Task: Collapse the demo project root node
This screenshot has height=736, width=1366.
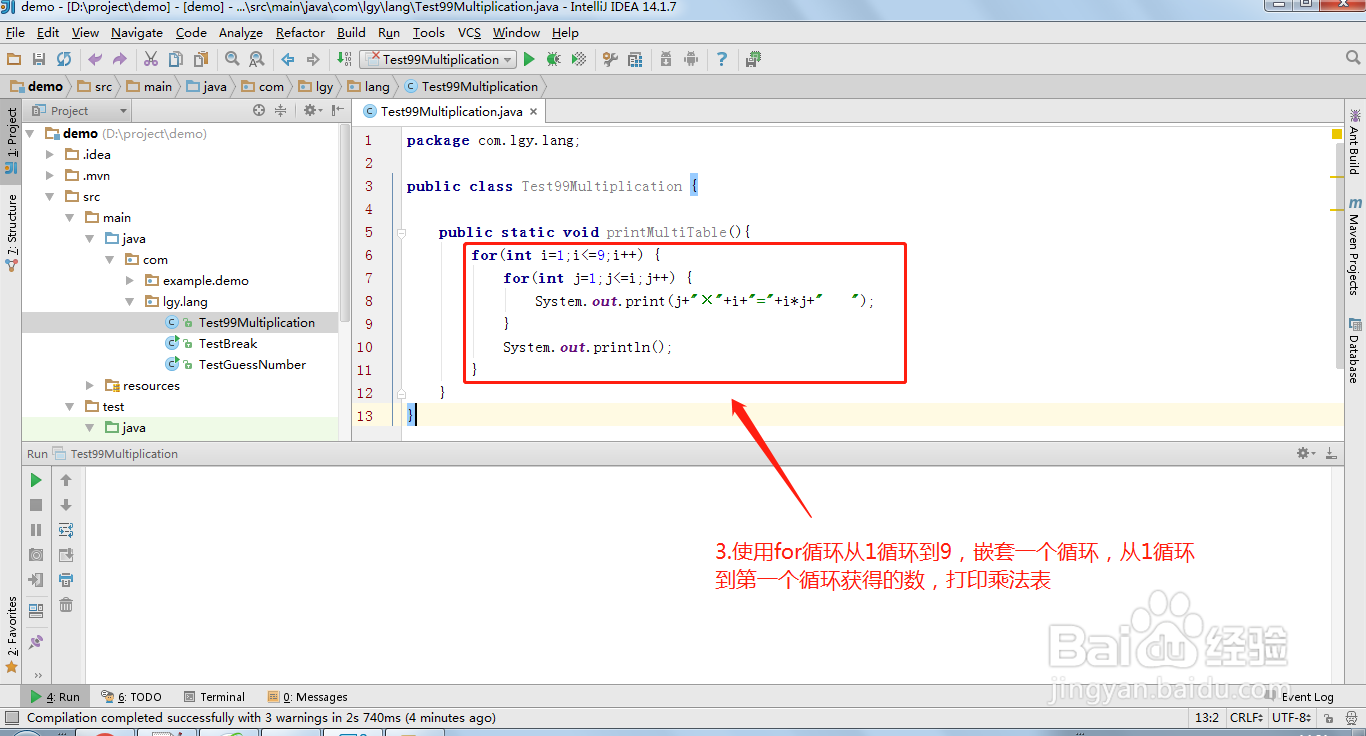Action: point(30,133)
